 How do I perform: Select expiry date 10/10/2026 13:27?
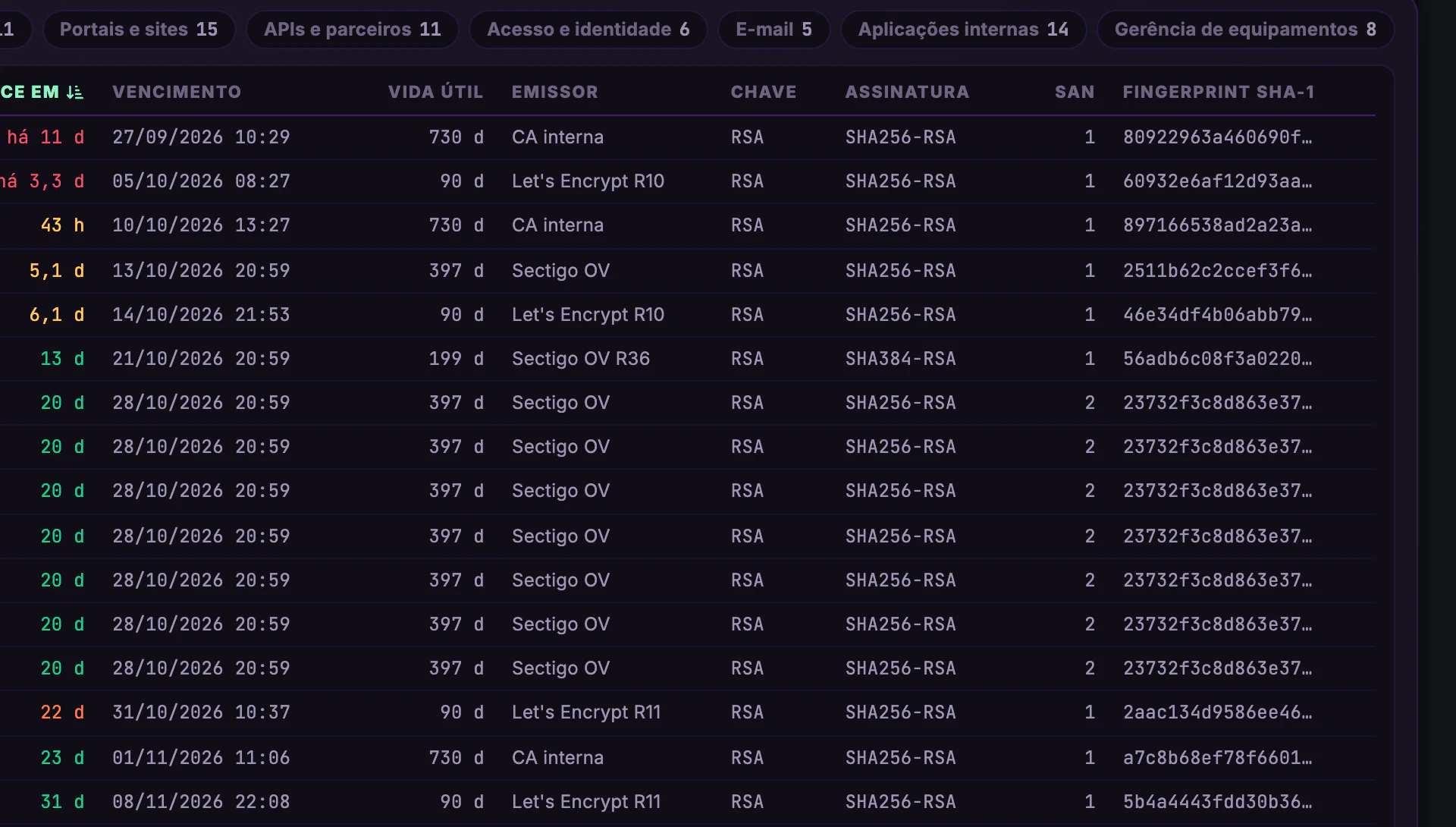(x=201, y=225)
